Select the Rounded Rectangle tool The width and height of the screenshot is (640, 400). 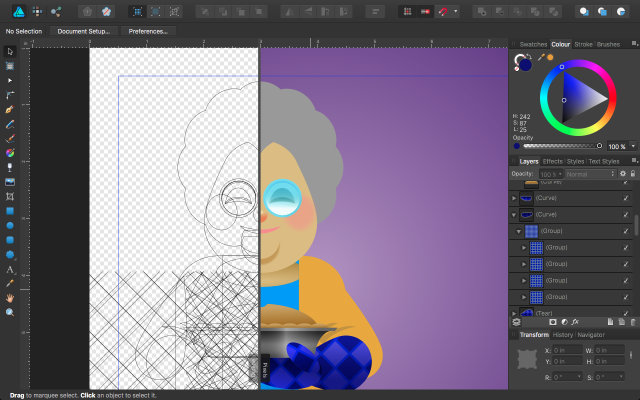click(10, 240)
